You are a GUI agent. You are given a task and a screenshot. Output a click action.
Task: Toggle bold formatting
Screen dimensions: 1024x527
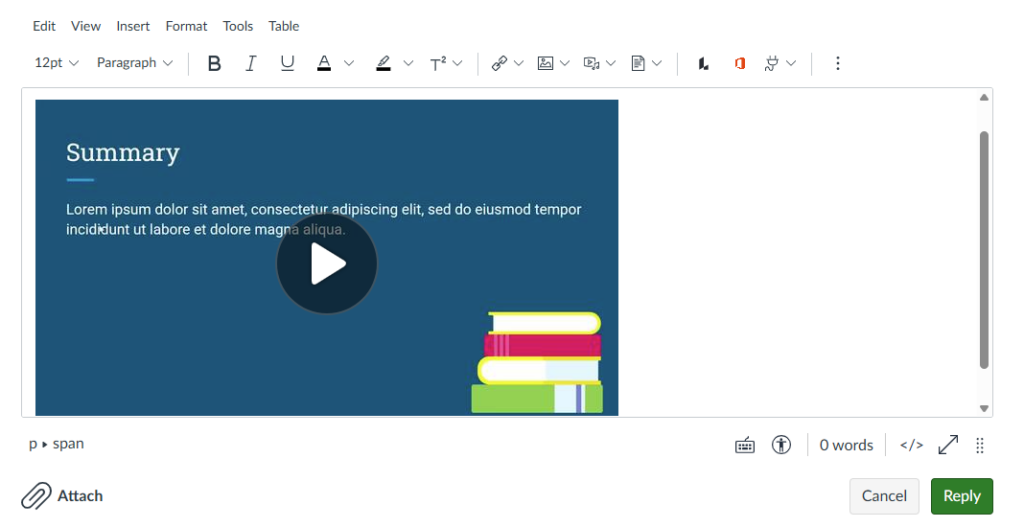coord(214,63)
